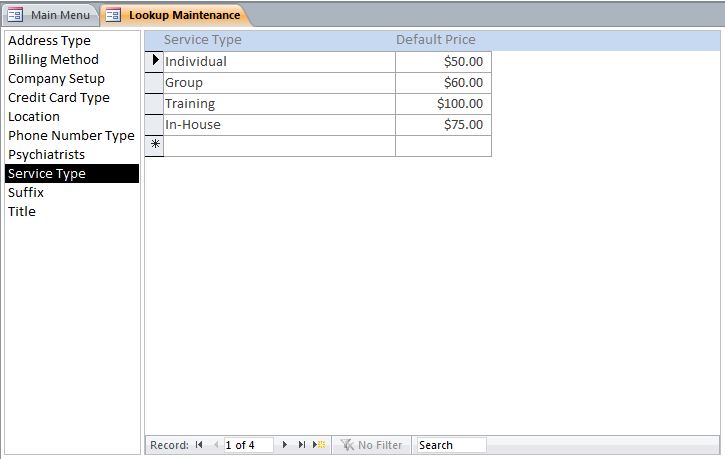
Task: Click the $60.00 default price cell
Action: coord(443,83)
